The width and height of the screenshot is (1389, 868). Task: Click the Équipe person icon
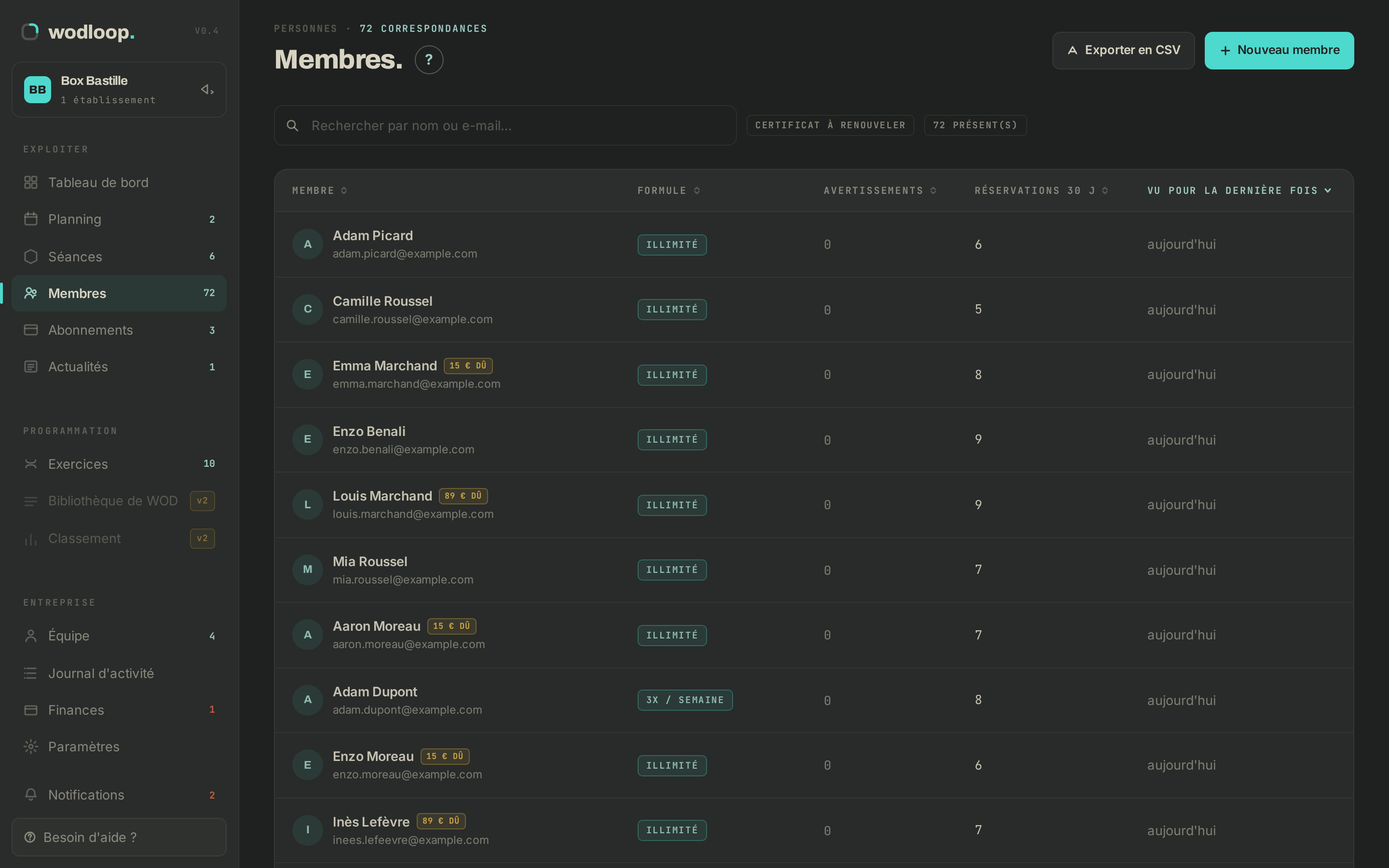click(31, 636)
